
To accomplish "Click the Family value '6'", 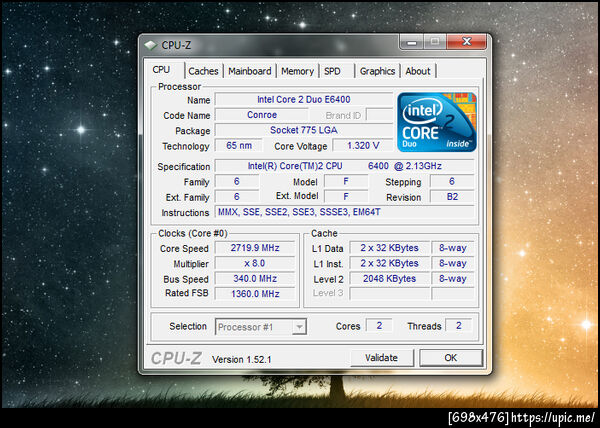I will coord(237,181).
